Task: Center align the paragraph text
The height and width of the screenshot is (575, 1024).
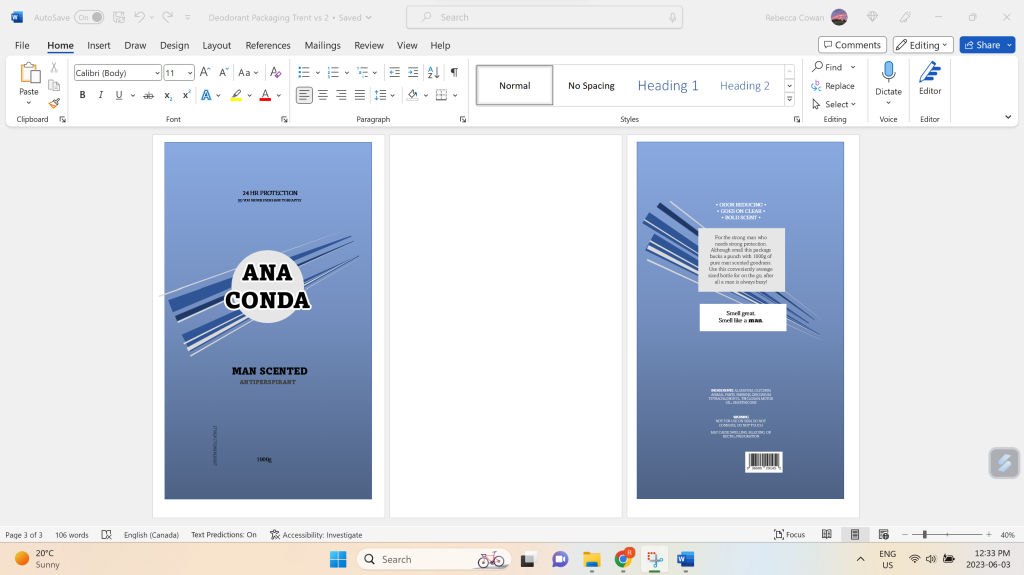Action: pos(322,95)
